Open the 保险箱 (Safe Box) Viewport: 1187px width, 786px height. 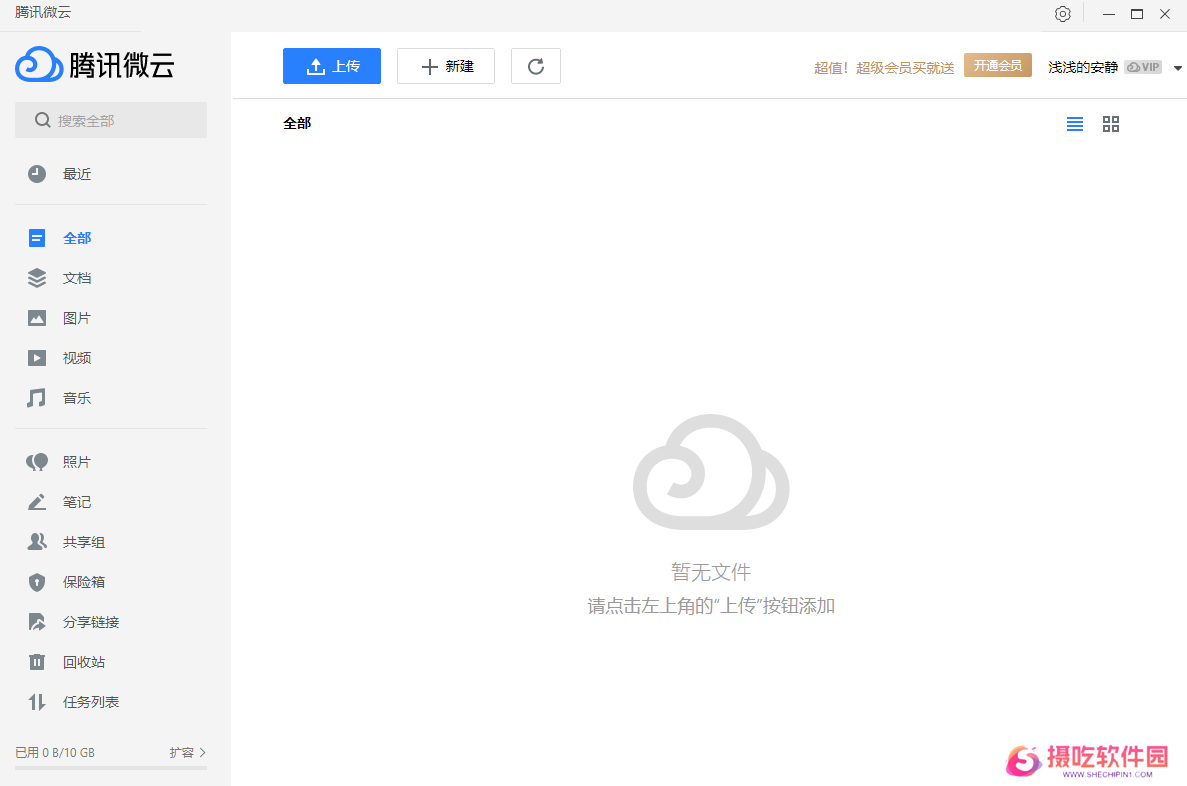coord(77,581)
